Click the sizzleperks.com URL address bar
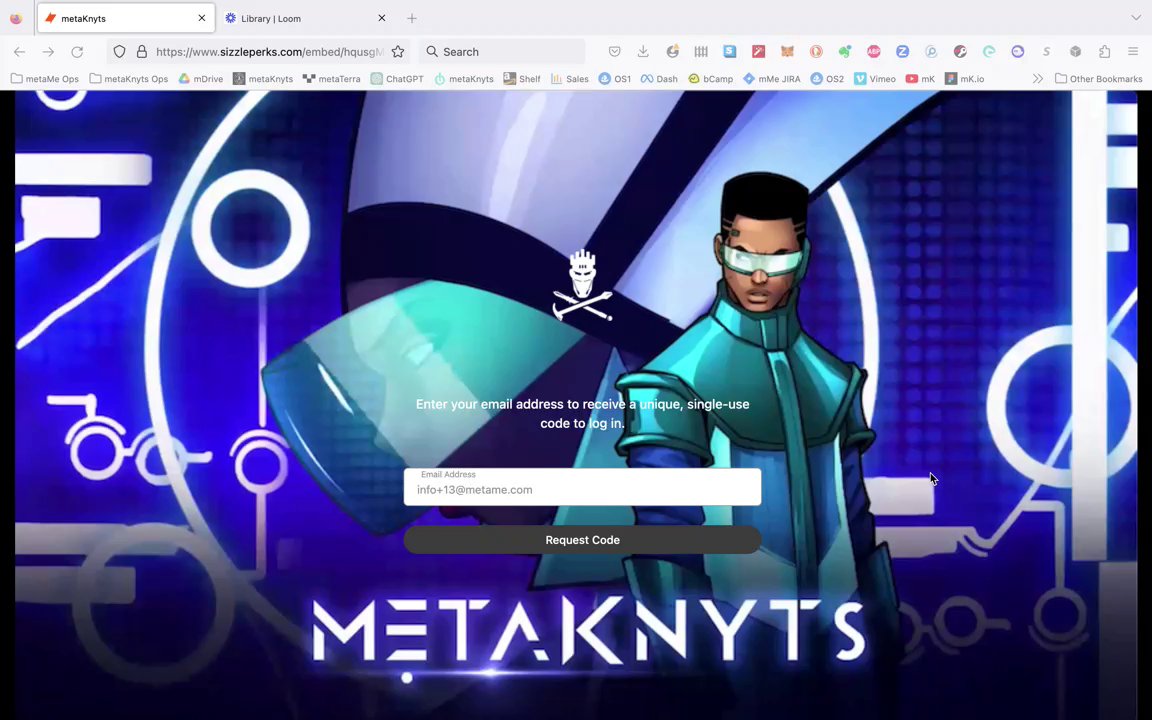The image size is (1152, 720). click(x=269, y=51)
